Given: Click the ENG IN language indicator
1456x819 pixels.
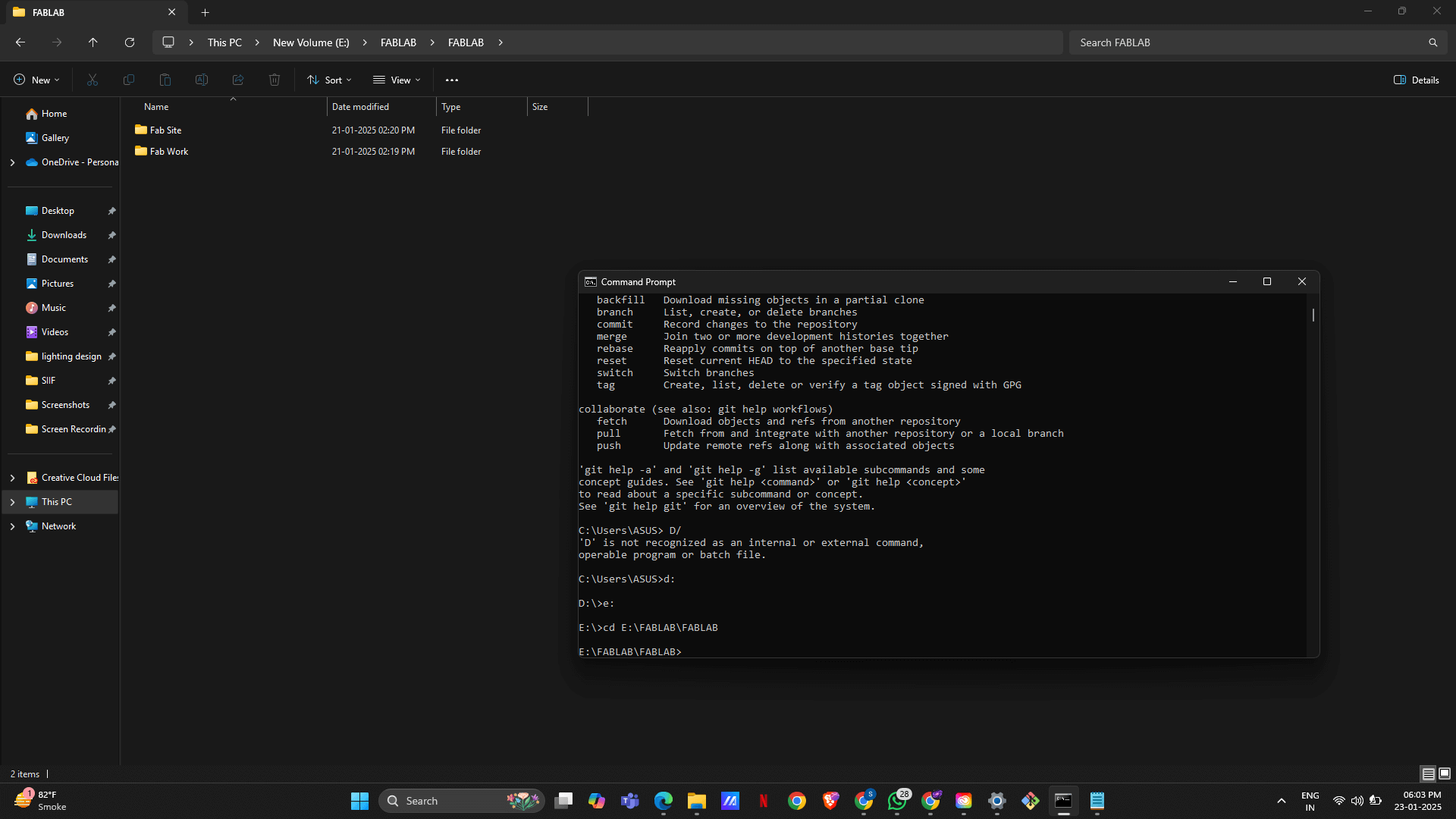Looking at the screenshot, I should (1310, 801).
